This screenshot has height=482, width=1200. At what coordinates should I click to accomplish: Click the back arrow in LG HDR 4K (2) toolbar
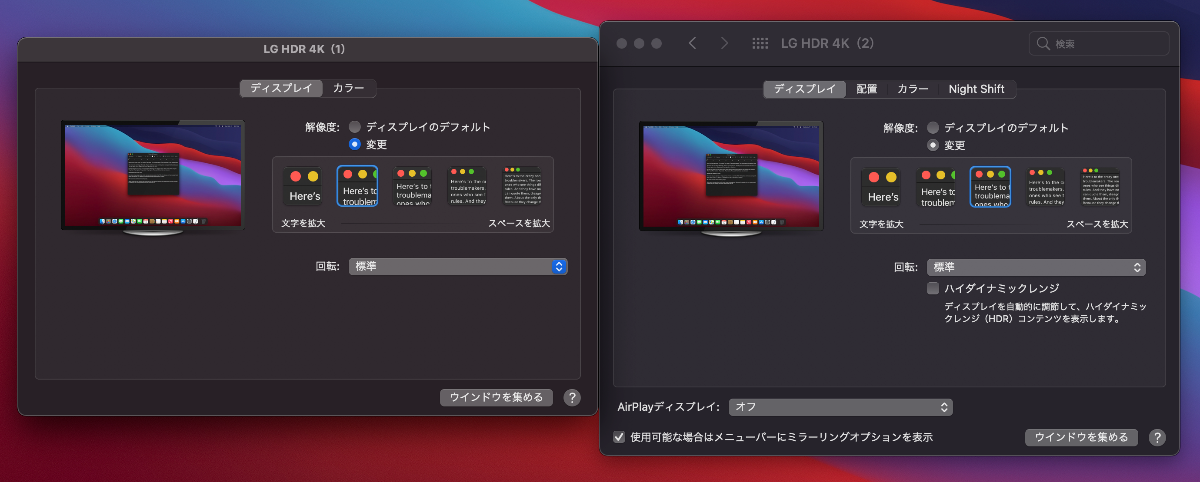click(x=692, y=44)
